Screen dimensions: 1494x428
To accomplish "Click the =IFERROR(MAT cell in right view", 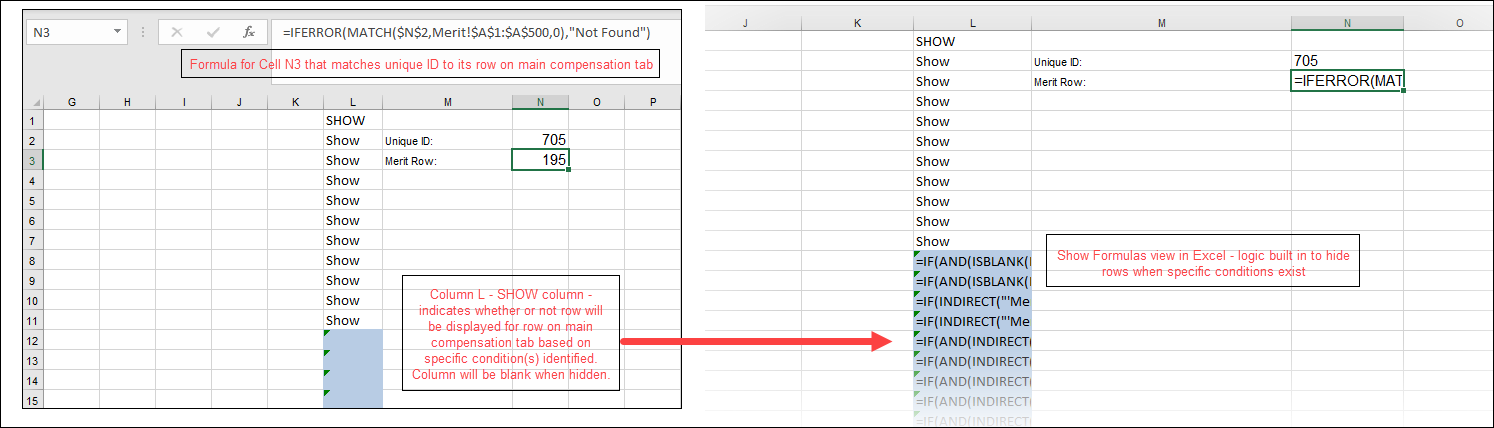I will [1346, 81].
